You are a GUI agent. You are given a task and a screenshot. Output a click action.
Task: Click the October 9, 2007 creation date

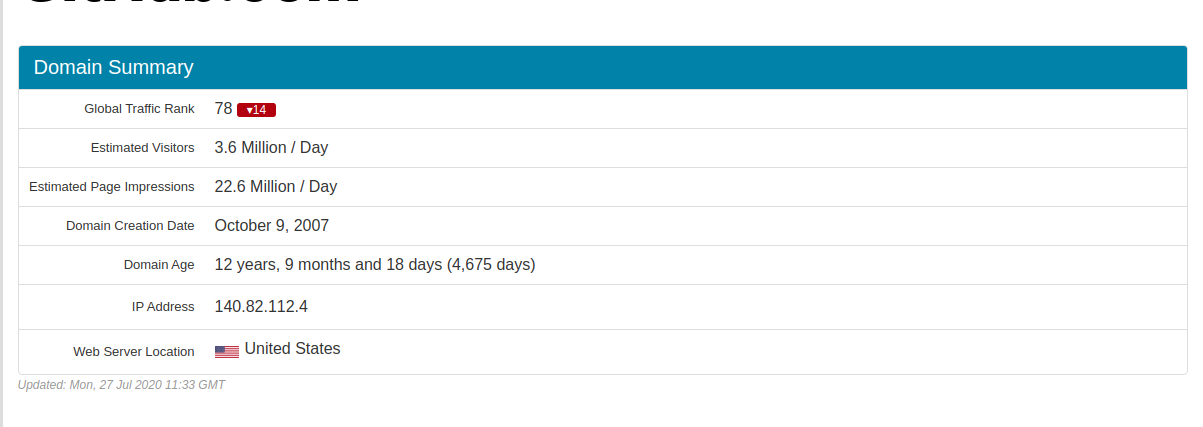point(272,225)
